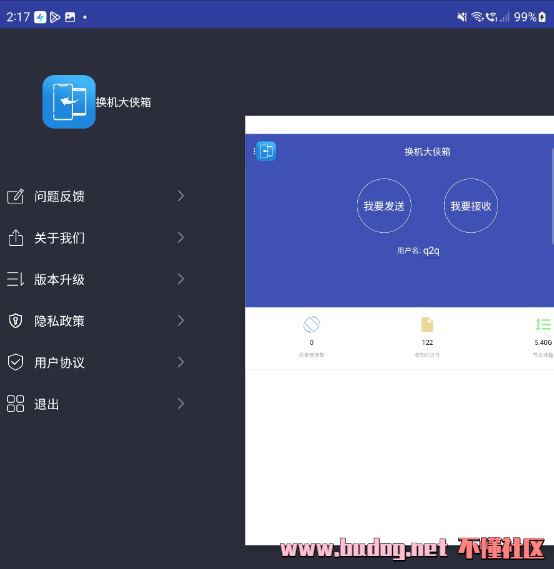This screenshot has width=554, height=569.
Task: Click the 版本升级 list icon
Action: tap(15, 279)
